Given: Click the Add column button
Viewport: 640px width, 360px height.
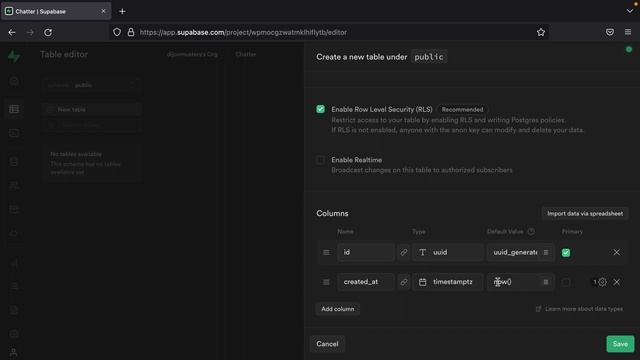Looking at the screenshot, I should coord(338,309).
